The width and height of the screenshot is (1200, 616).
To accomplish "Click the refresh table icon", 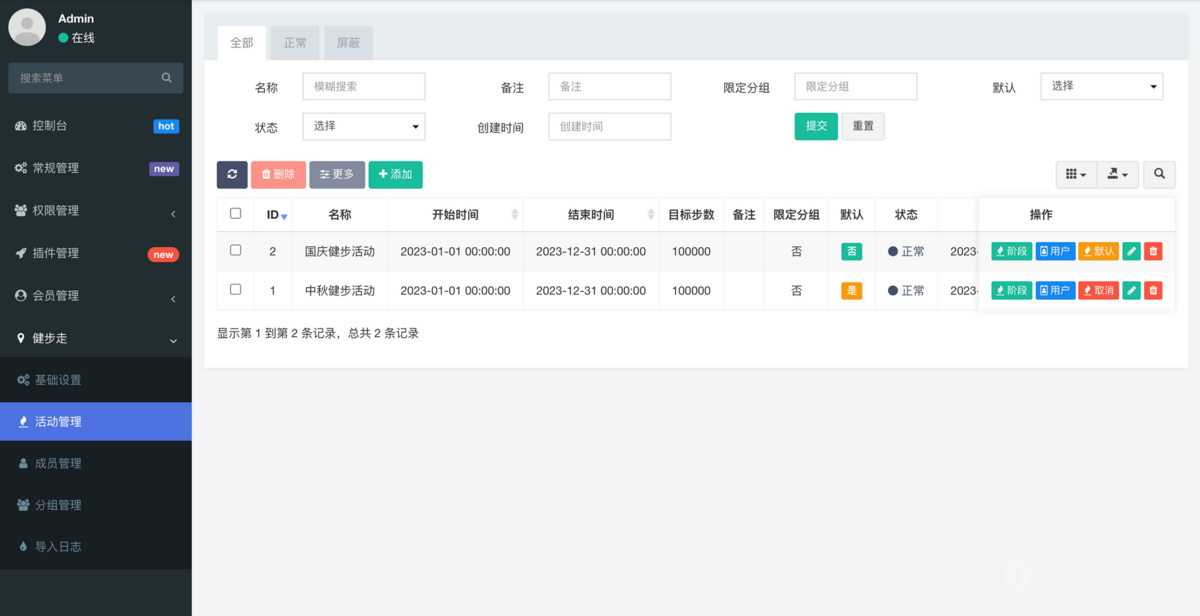I will click(x=232, y=174).
